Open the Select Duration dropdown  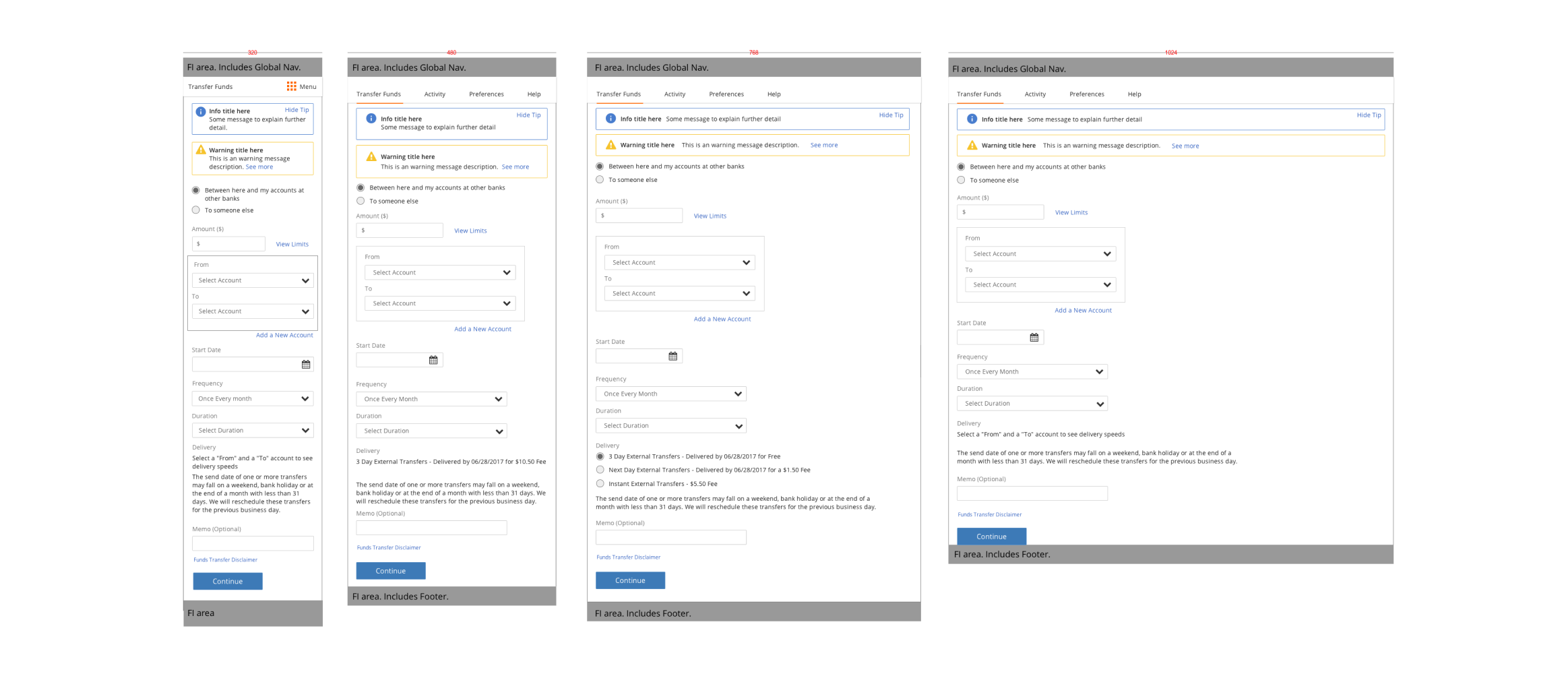pos(253,430)
